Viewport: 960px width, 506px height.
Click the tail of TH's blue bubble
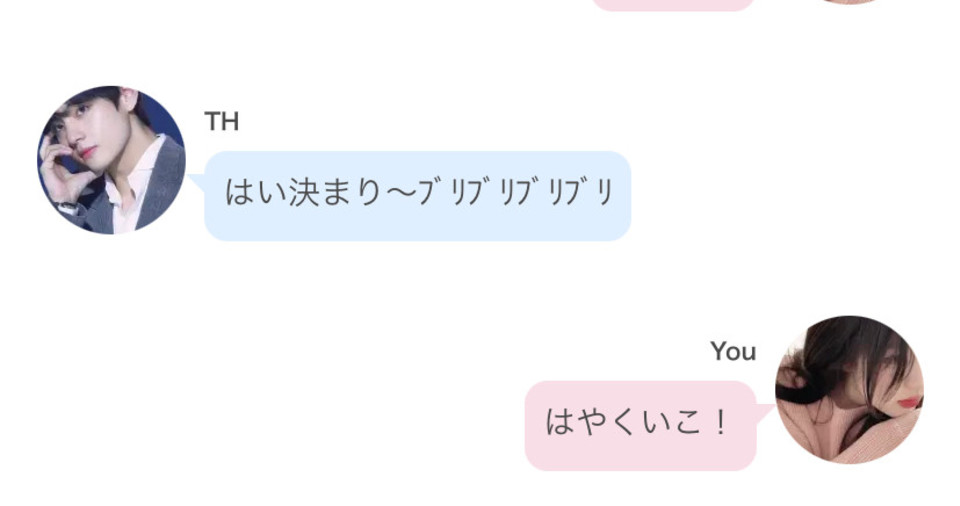(x=197, y=181)
